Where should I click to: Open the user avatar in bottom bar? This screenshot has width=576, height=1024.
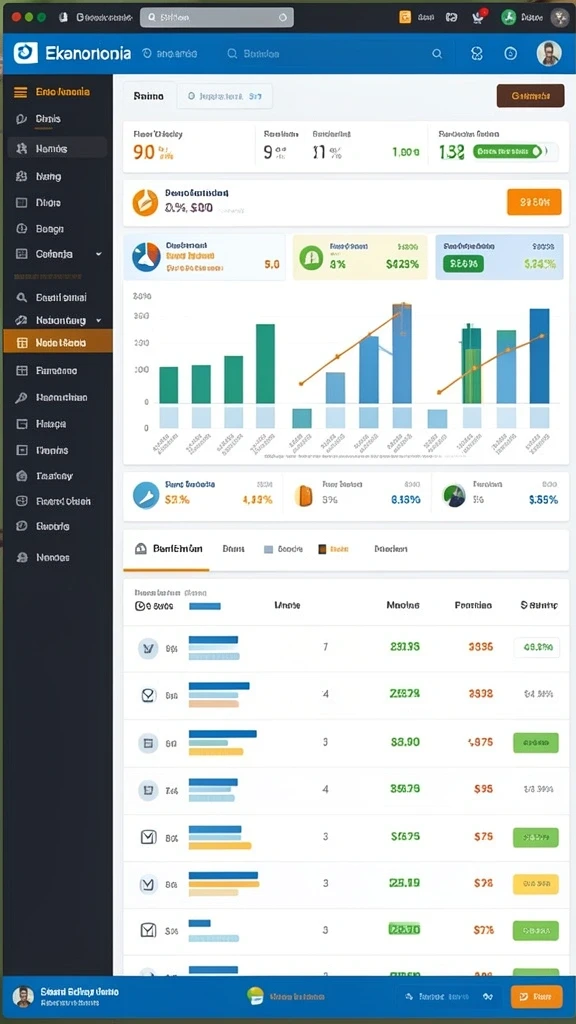24,997
